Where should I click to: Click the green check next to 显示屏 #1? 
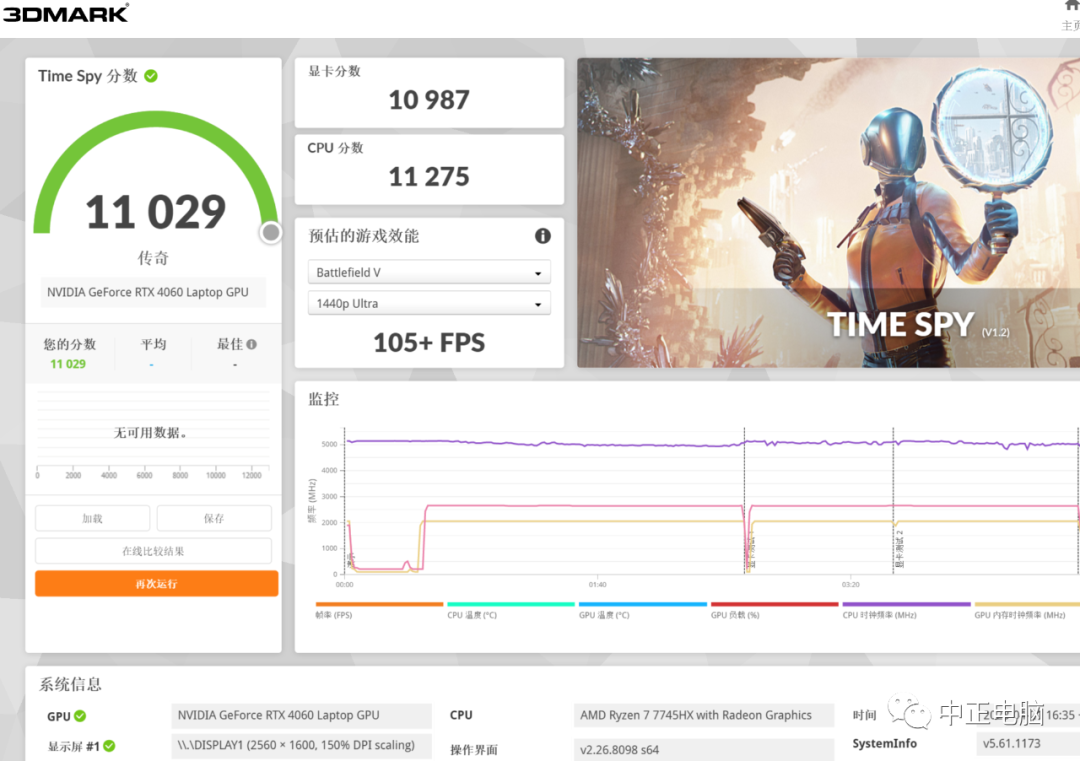110,746
